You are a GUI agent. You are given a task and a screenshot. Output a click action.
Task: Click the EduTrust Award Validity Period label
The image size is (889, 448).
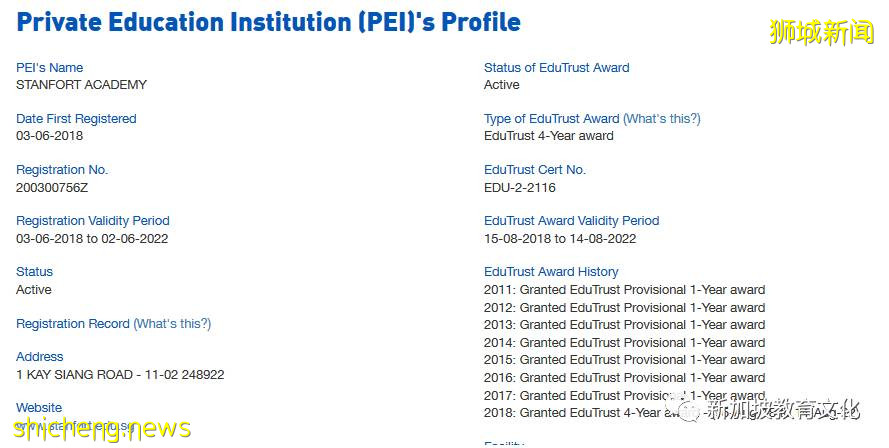tap(572, 221)
